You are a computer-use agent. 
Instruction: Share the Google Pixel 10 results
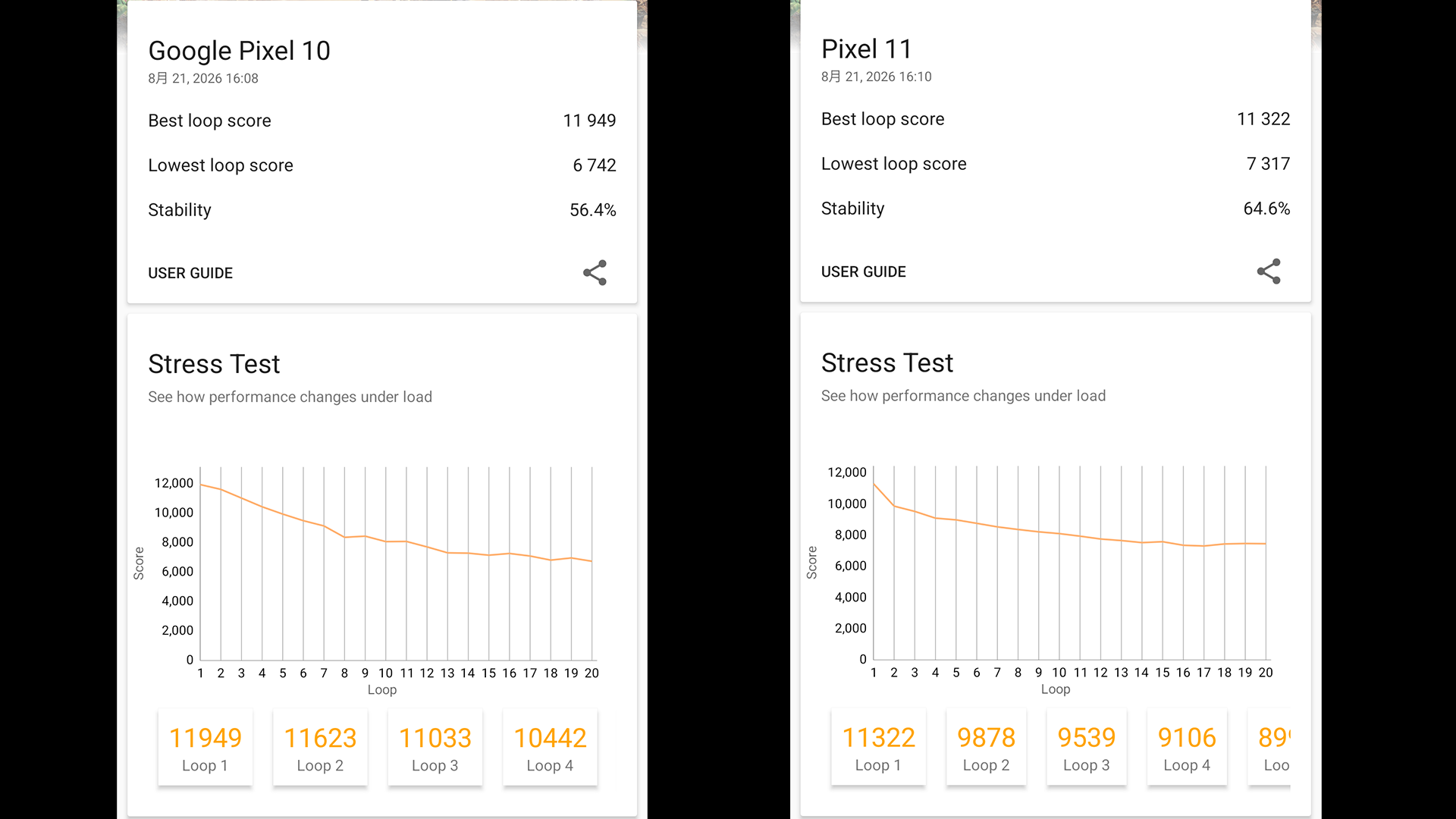point(595,273)
